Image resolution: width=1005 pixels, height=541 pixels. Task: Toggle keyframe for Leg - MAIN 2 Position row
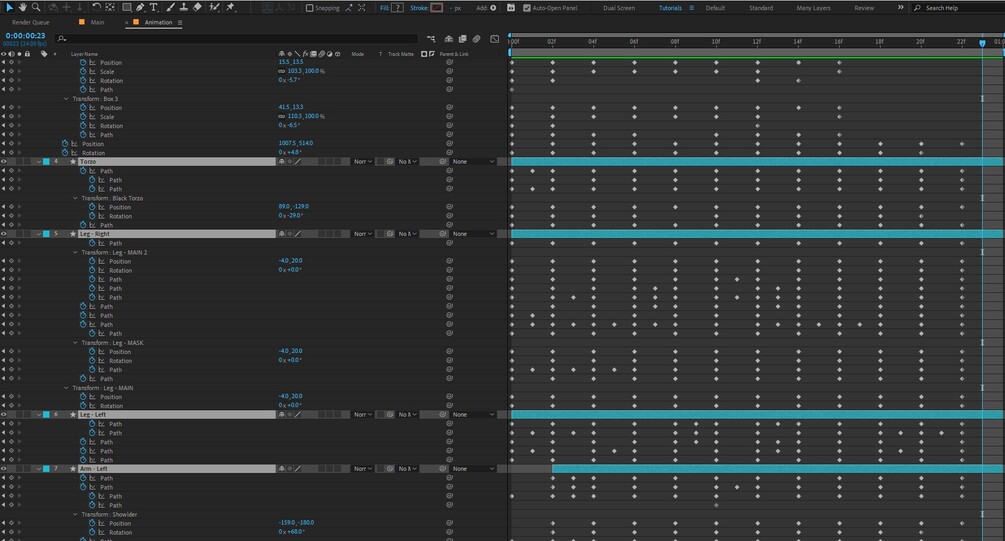tap(11, 261)
